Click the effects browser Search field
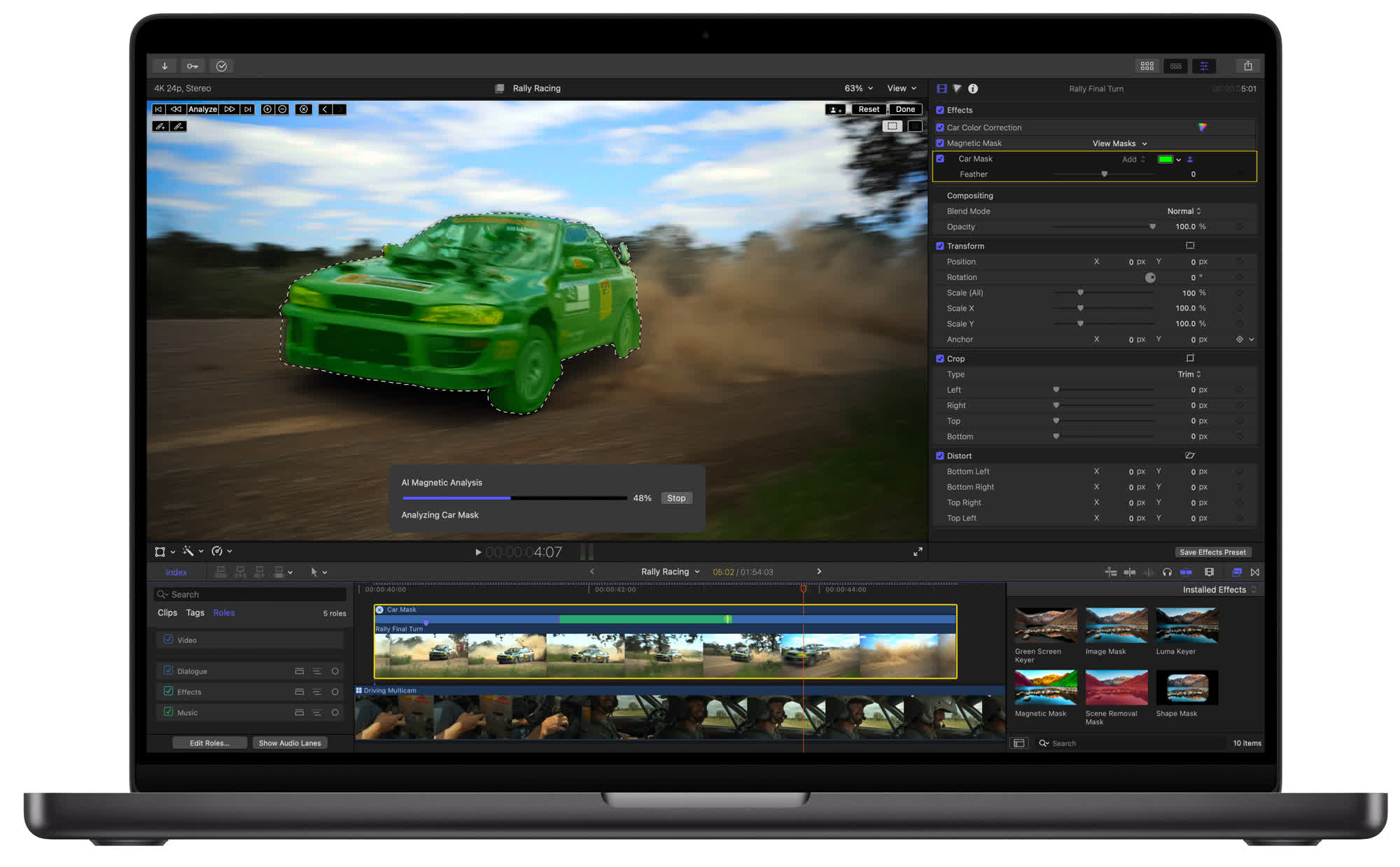This screenshot has height=867, width=1400. [1130, 743]
